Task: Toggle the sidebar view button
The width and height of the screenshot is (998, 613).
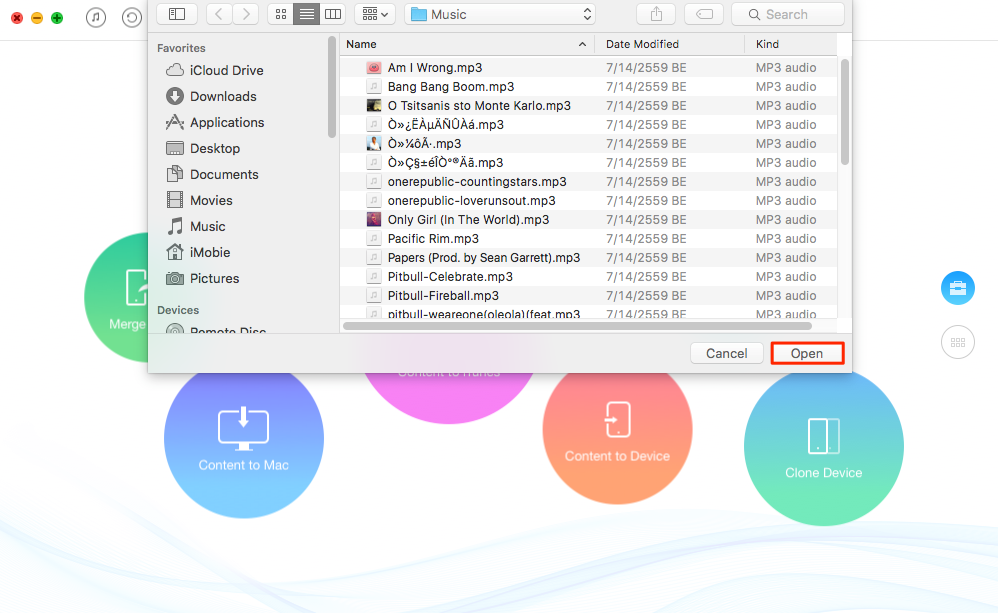Action: (176, 14)
